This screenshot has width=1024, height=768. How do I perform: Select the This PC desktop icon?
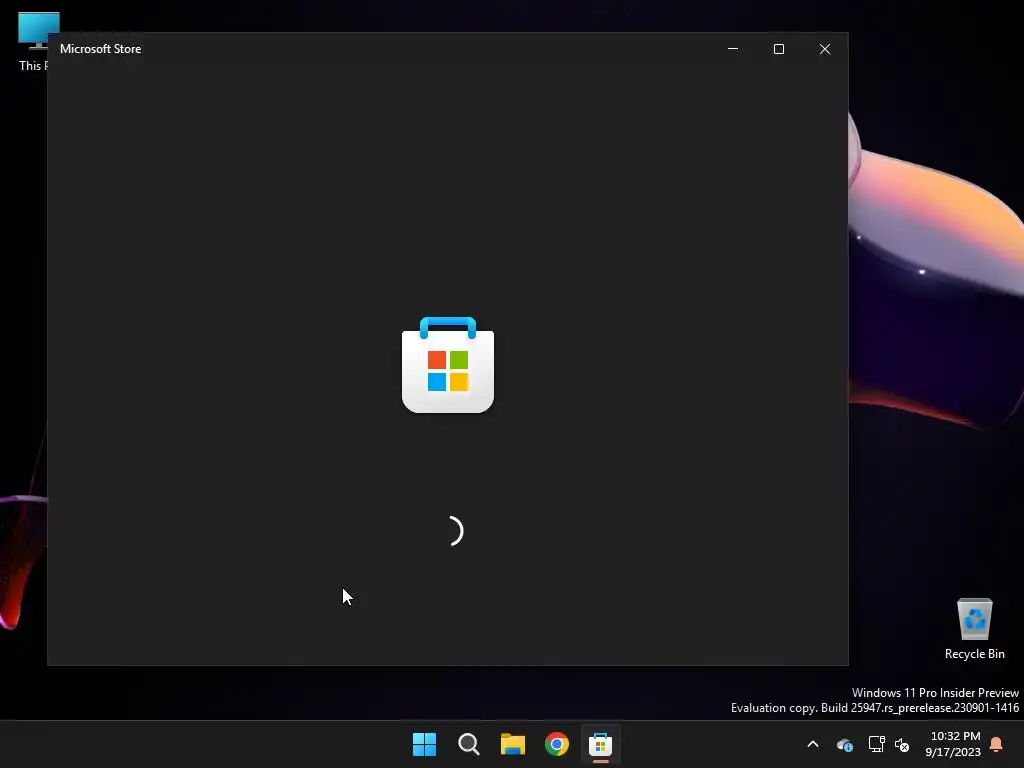click(33, 42)
